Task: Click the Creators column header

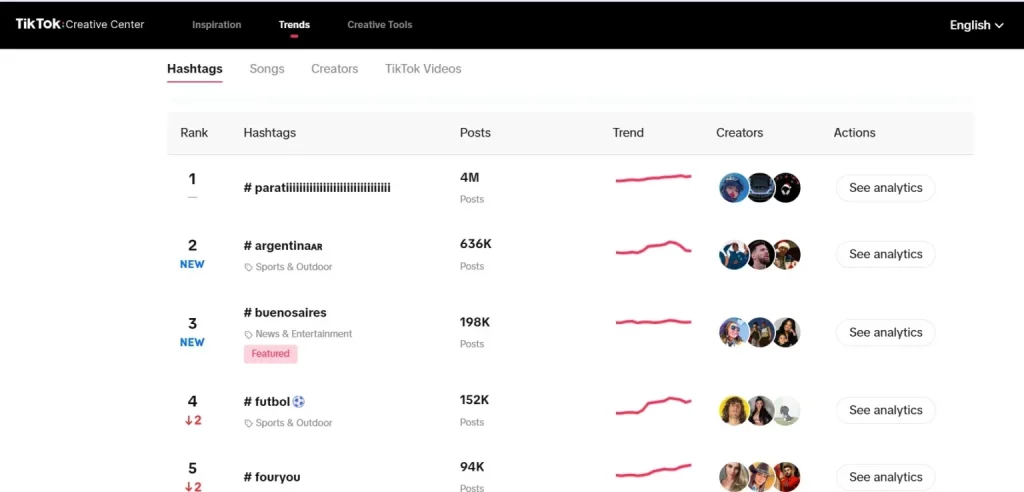Action: pos(739,133)
